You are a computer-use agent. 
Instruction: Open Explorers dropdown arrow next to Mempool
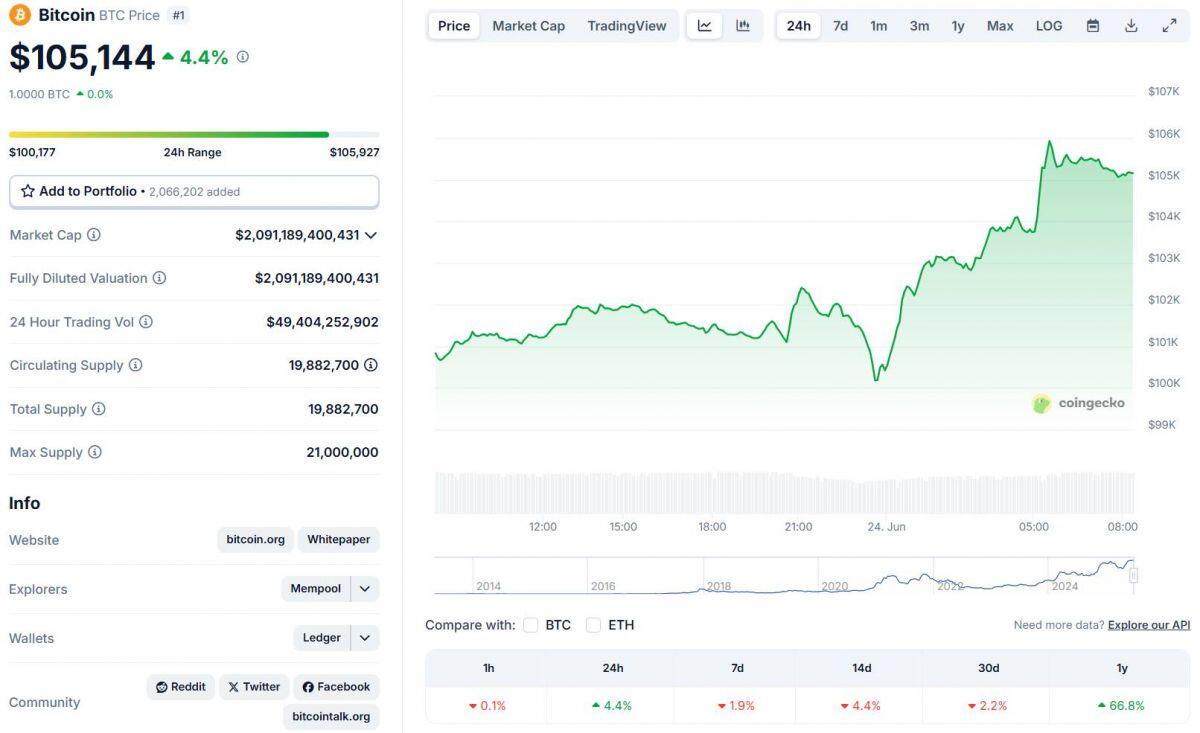(x=365, y=589)
